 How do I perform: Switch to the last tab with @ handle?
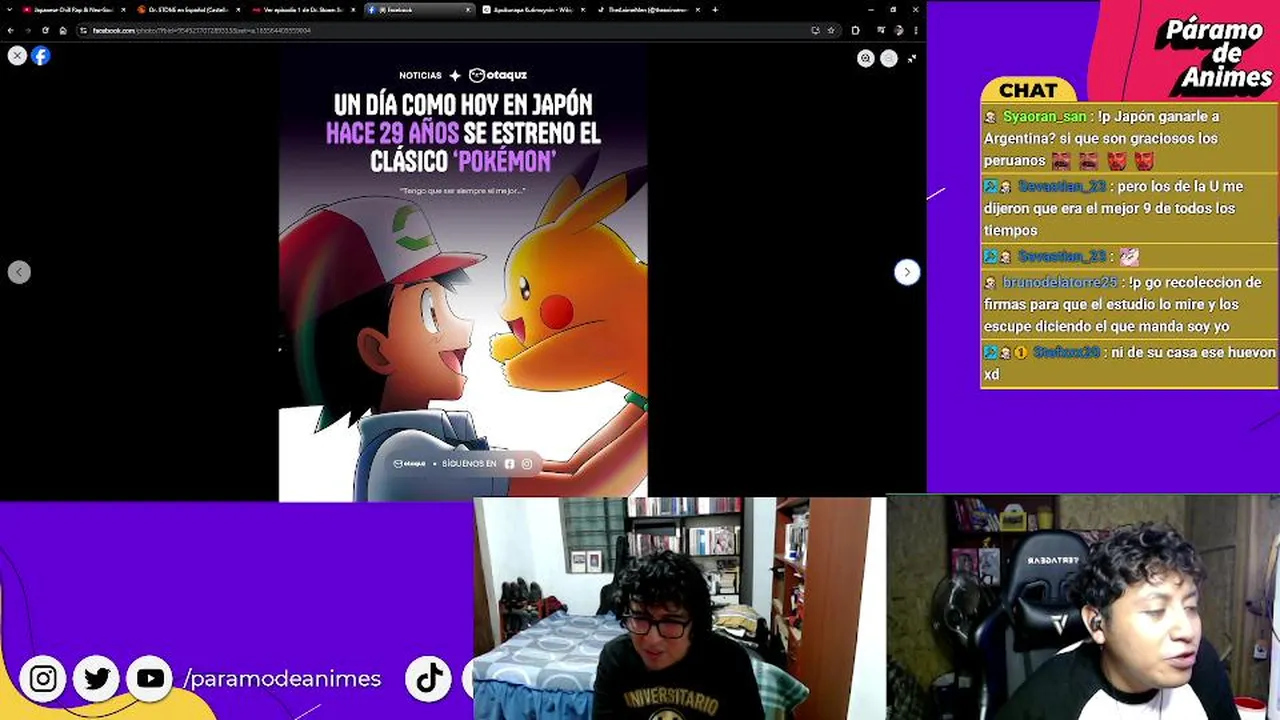pos(649,10)
